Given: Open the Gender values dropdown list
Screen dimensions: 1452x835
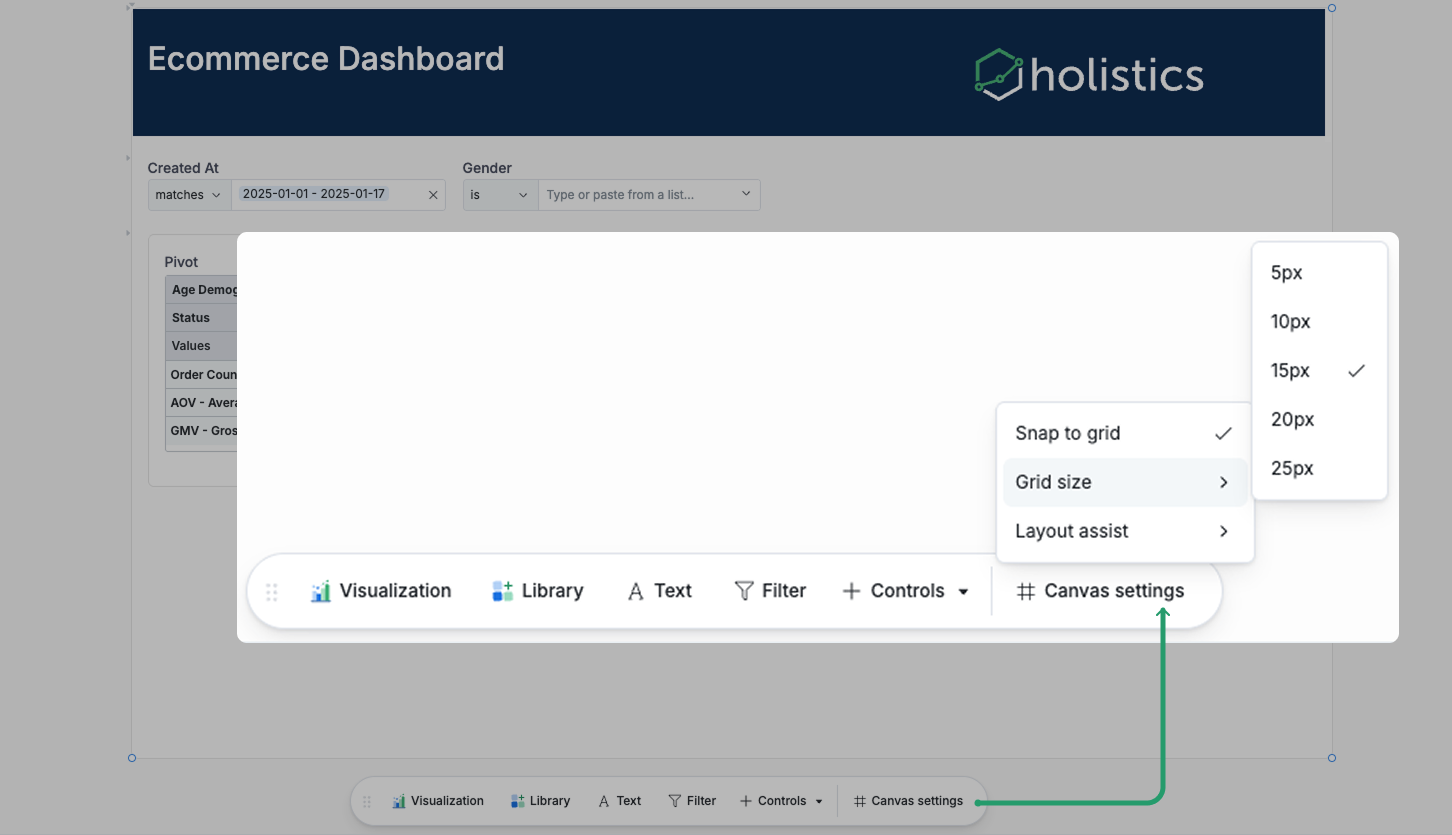Looking at the screenshot, I should pyautogui.click(x=746, y=194).
